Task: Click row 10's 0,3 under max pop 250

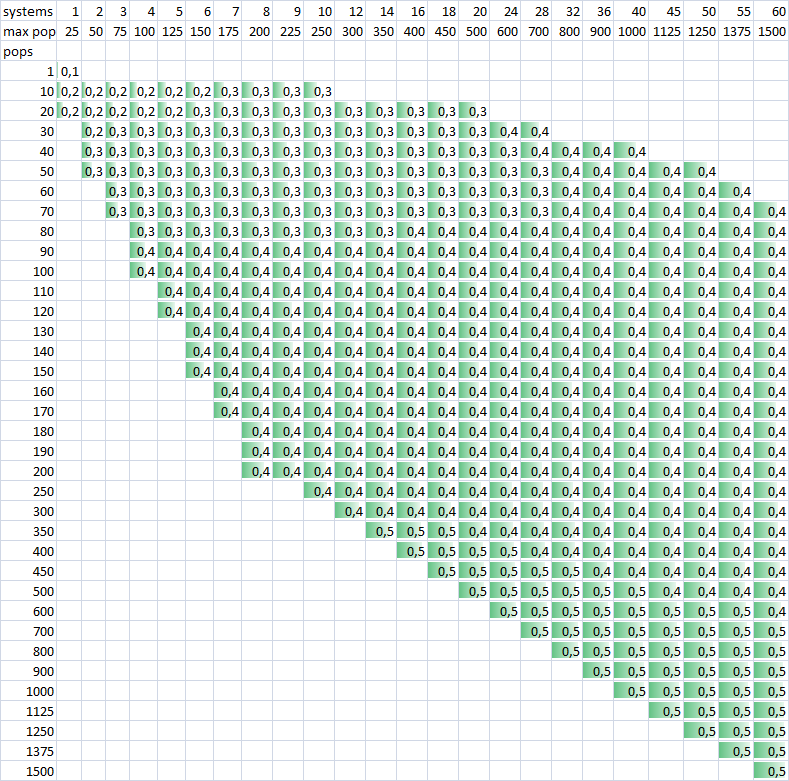Action: click(319, 92)
